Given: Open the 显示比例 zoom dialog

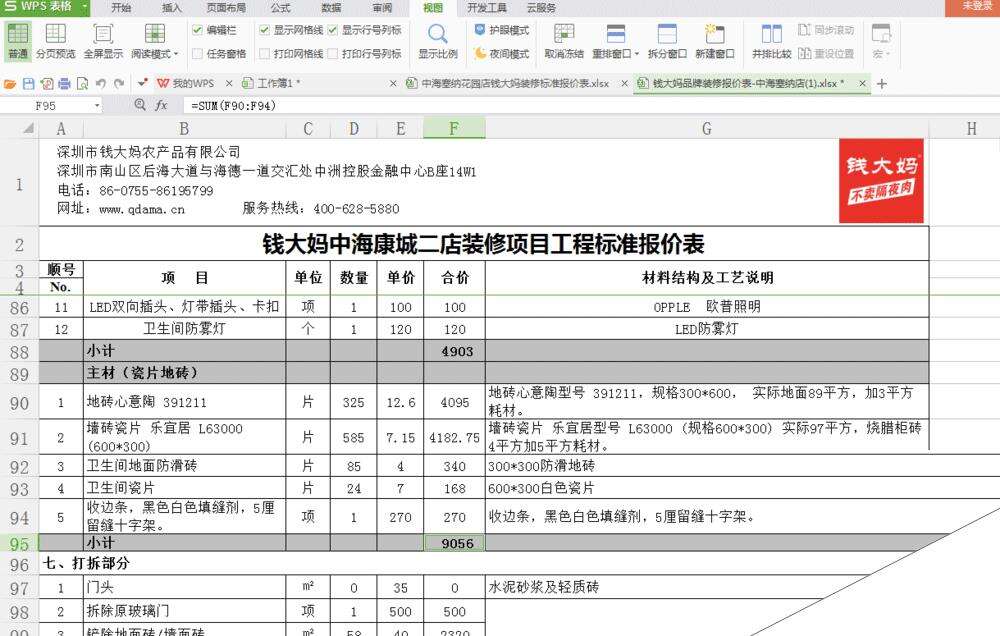Looking at the screenshot, I should (438, 41).
